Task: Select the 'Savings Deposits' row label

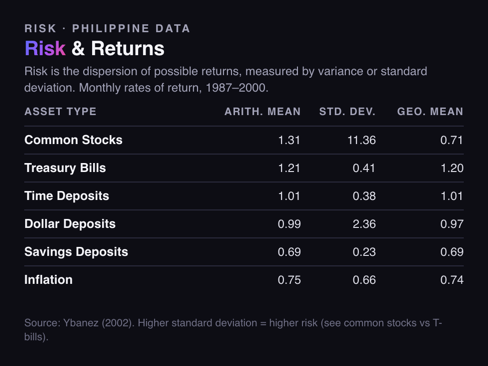Action: (x=76, y=252)
